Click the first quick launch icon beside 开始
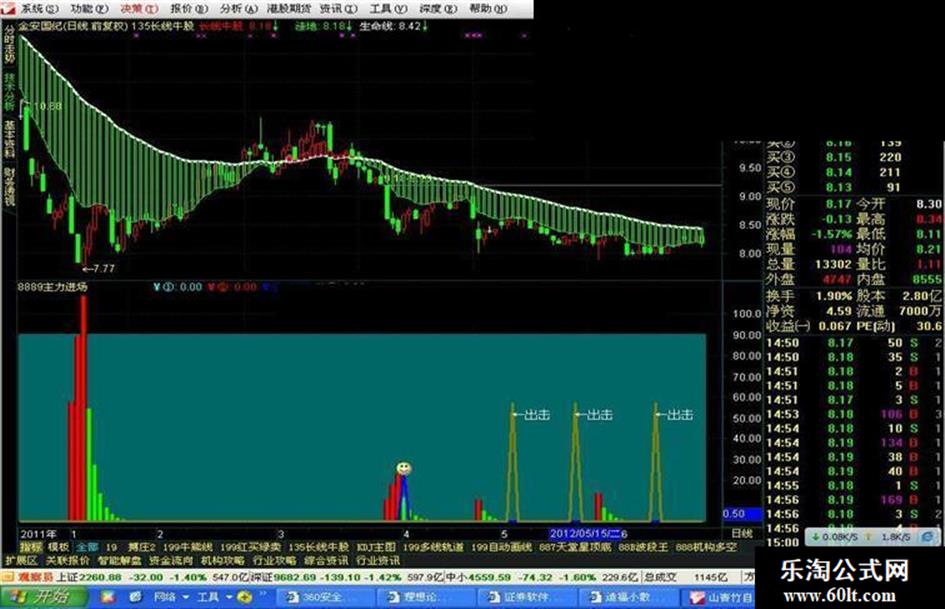Image resolution: width=945 pixels, height=609 pixels. [108, 597]
